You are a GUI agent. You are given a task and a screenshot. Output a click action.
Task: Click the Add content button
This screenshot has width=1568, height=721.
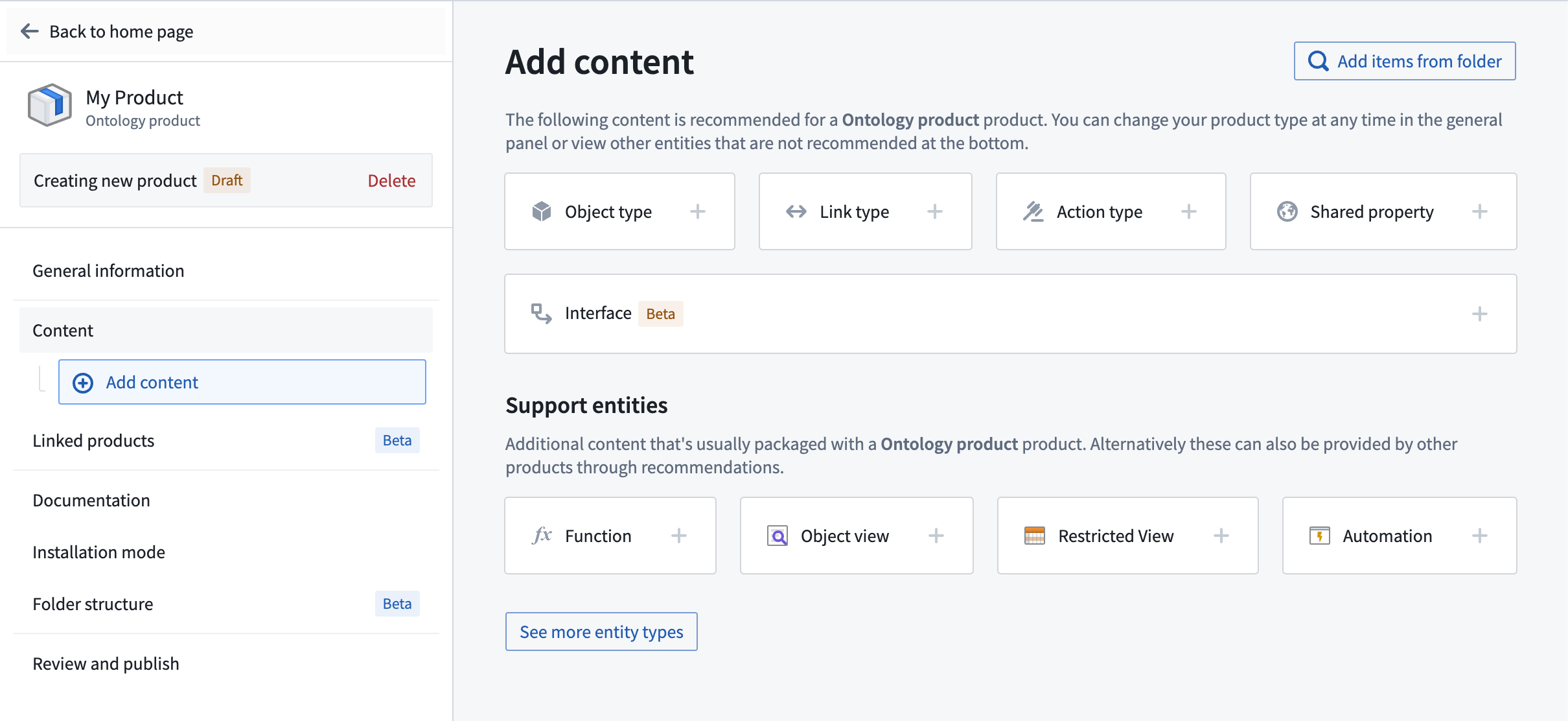coord(242,382)
